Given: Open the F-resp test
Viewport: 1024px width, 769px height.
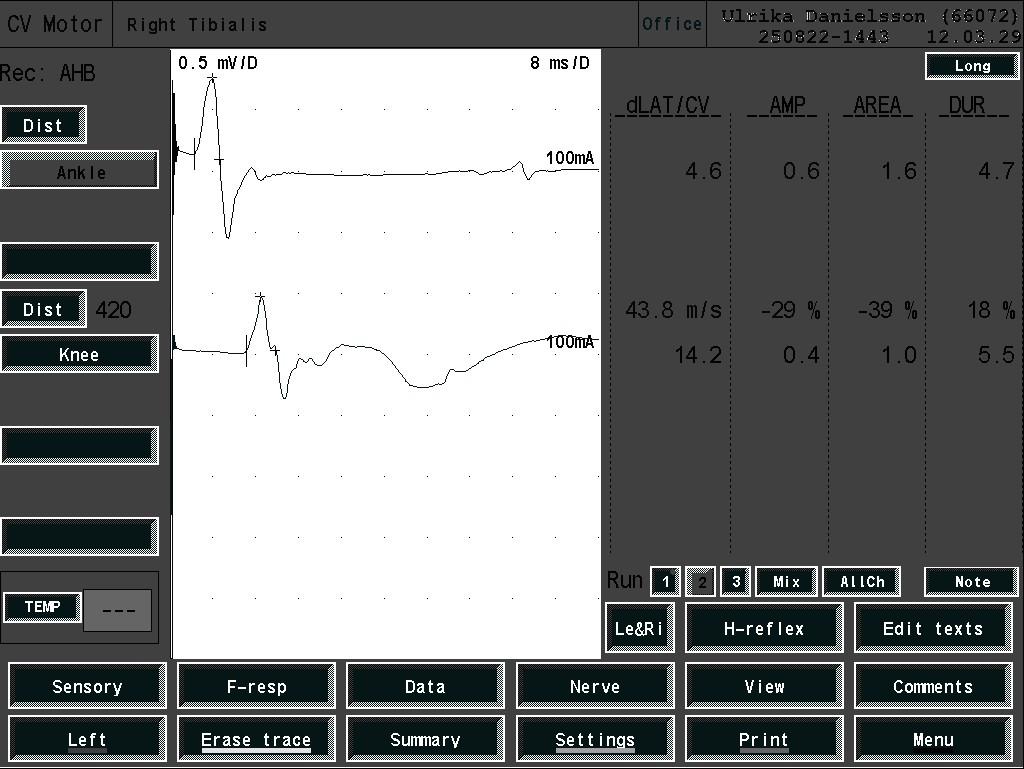Looking at the screenshot, I should (x=256, y=686).
